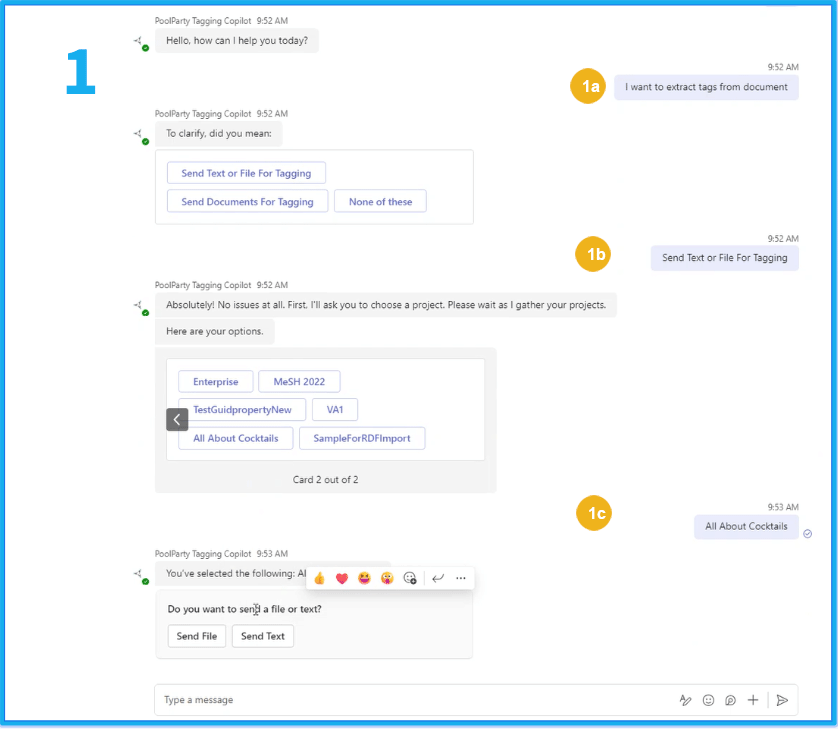Pick the MeSH 2022 project
Image resolution: width=838 pixels, height=729 pixels.
coord(299,382)
